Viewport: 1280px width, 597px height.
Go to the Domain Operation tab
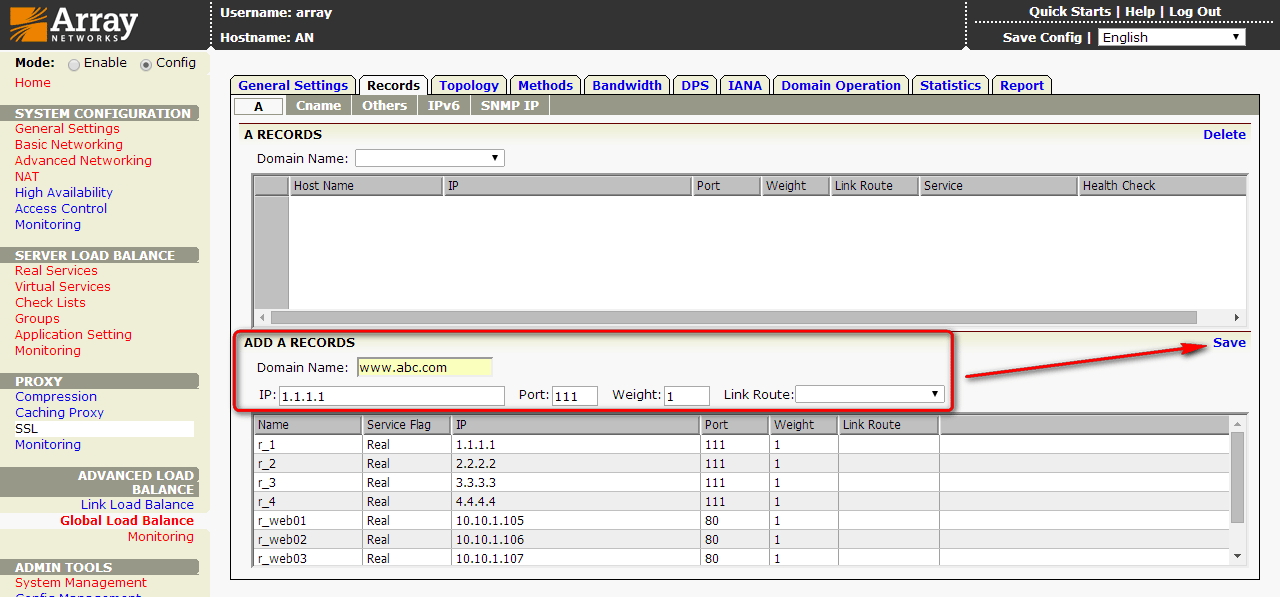pos(841,86)
